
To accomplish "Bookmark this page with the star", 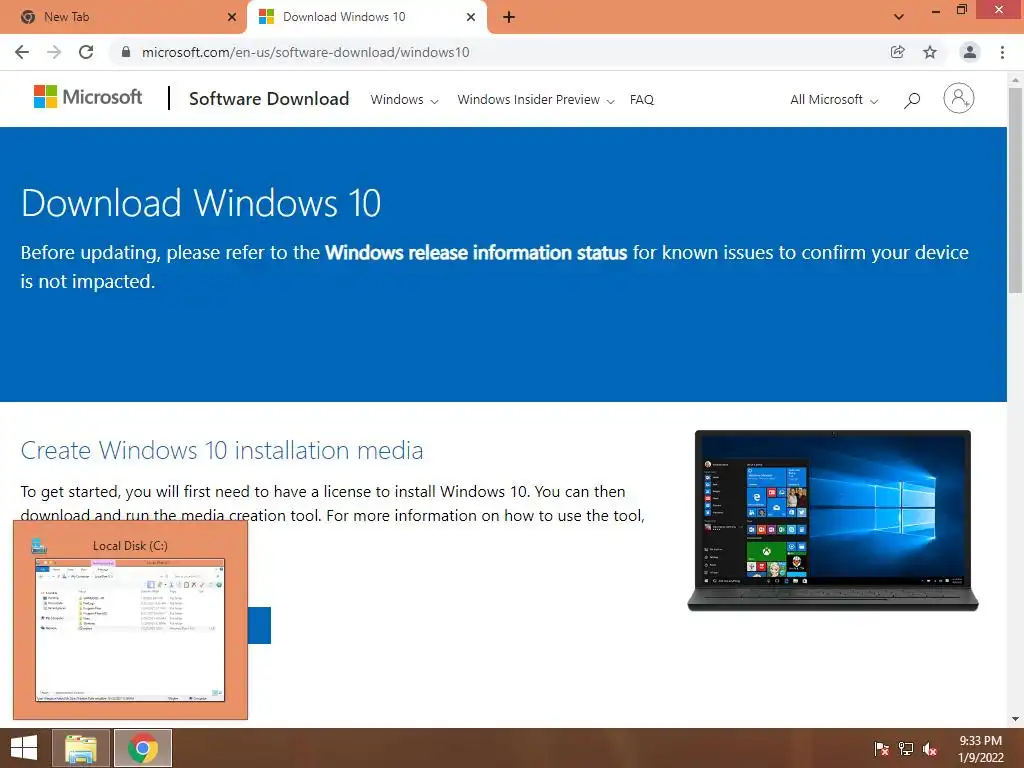I will [x=930, y=52].
